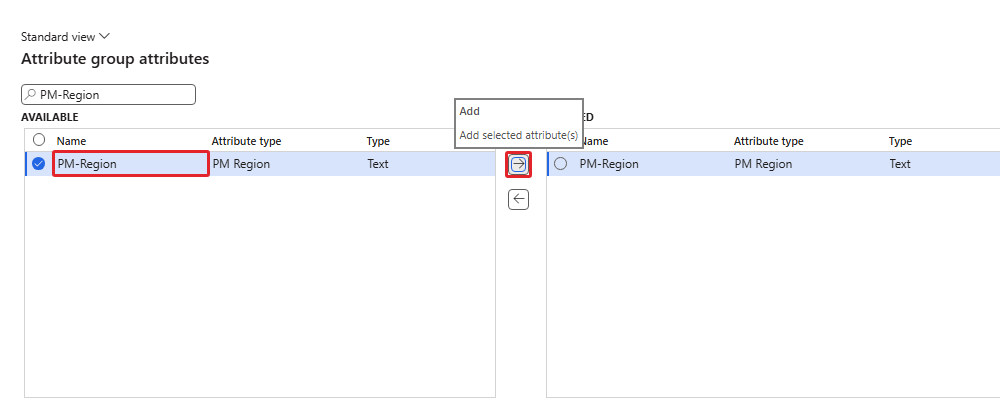Click the Remove left-arrow button

pos(518,199)
